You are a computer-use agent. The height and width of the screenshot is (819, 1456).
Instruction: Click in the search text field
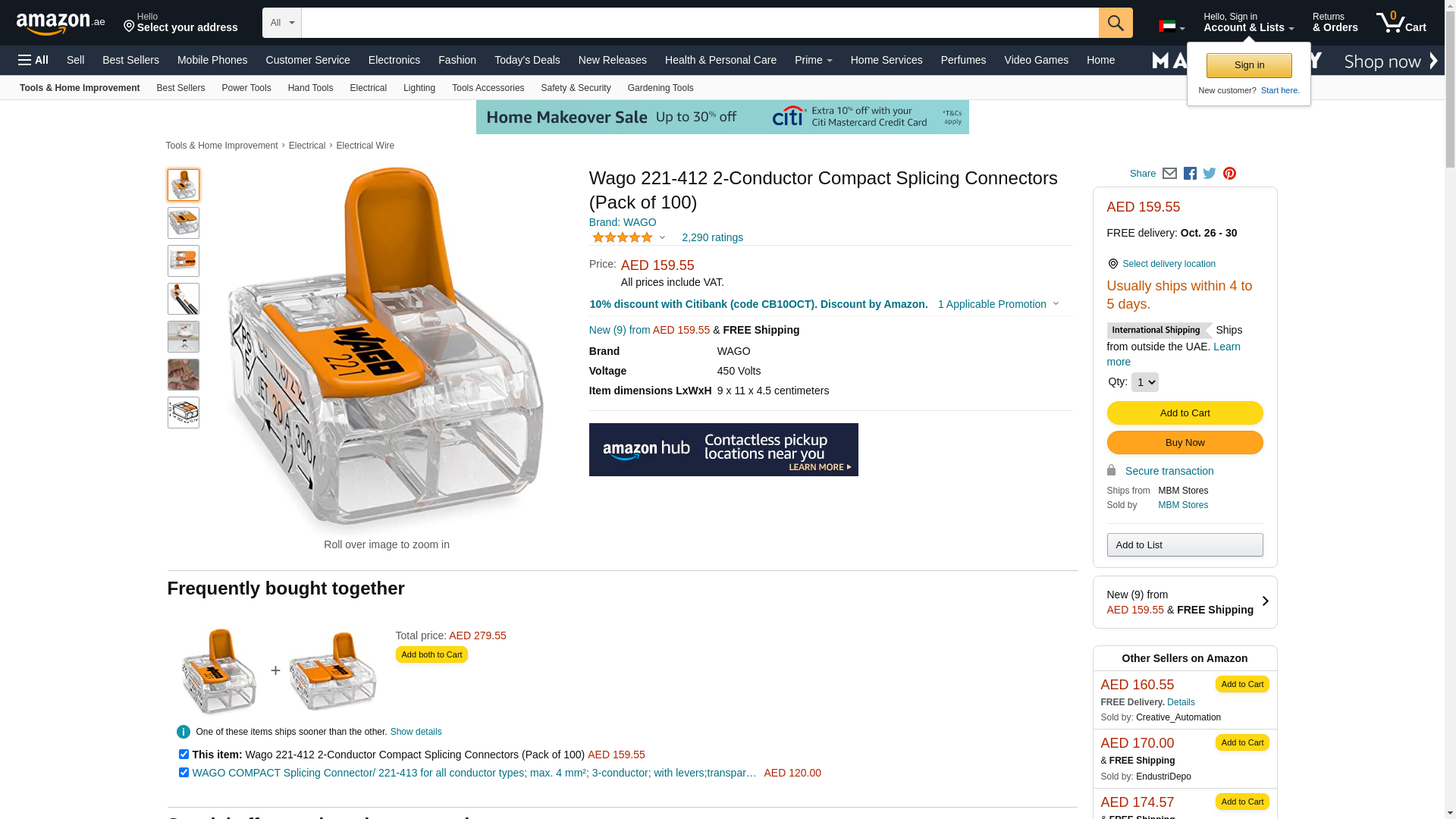[700, 23]
